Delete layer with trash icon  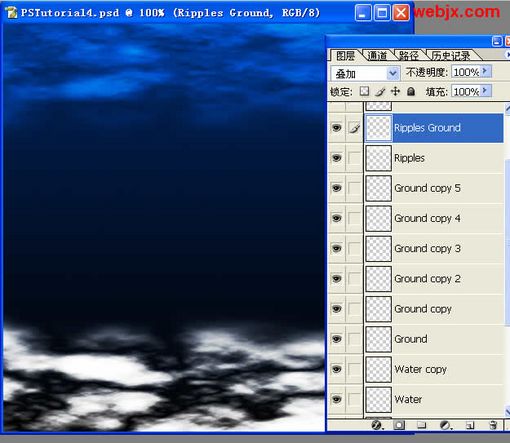pos(493,425)
